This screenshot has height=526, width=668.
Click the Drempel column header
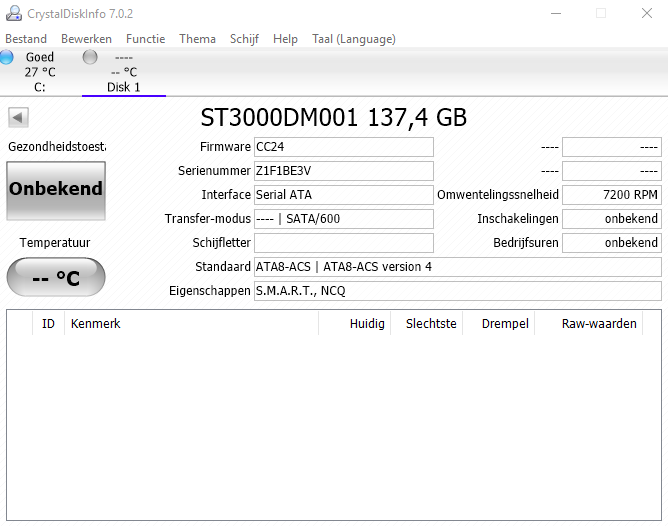coord(498,324)
